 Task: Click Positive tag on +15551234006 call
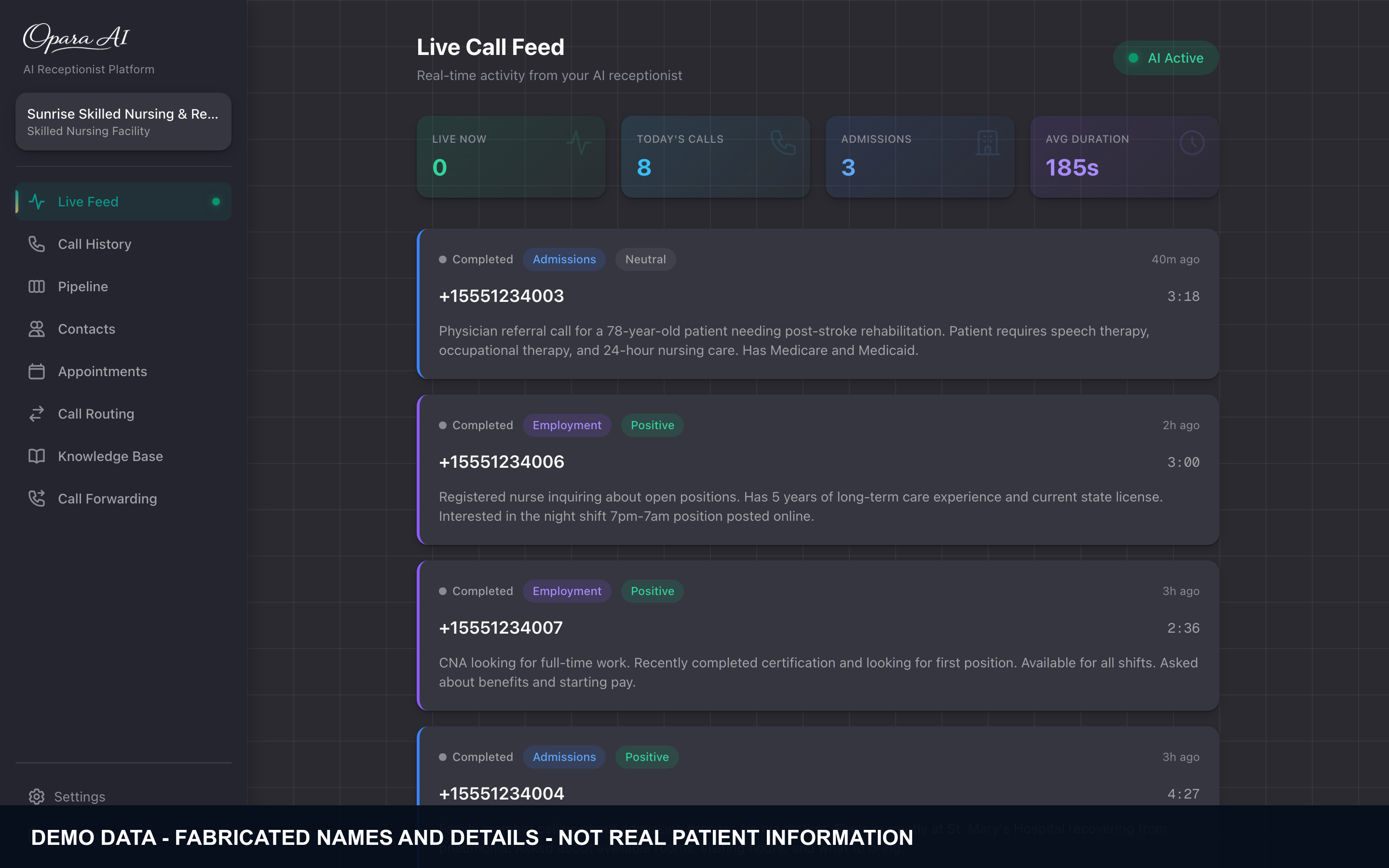[652, 425]
